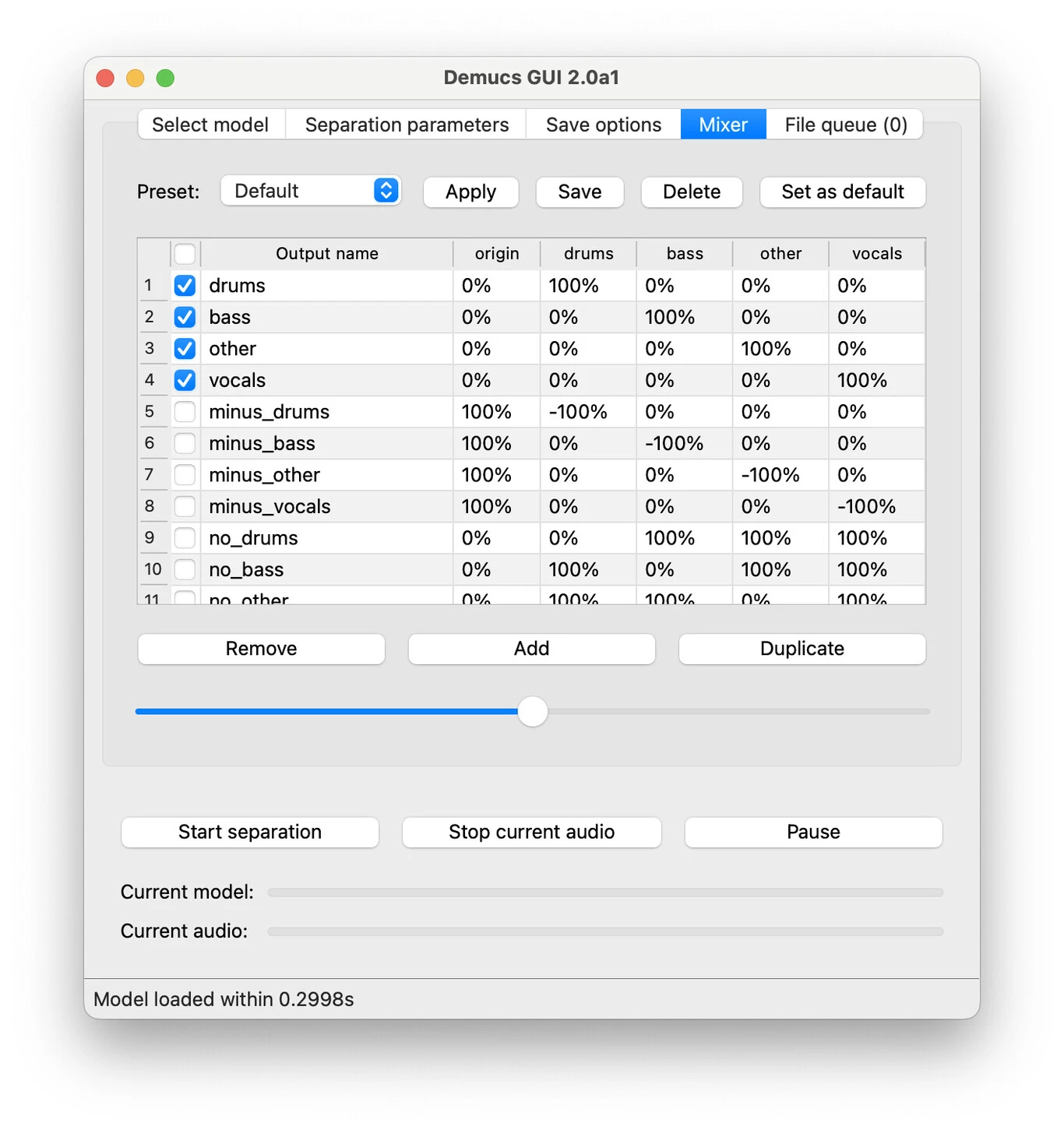The width and height of the screenshot is (1064, 1130).
Task: Open the Preset dropdown menu
Action: click(x=311, y=191)
